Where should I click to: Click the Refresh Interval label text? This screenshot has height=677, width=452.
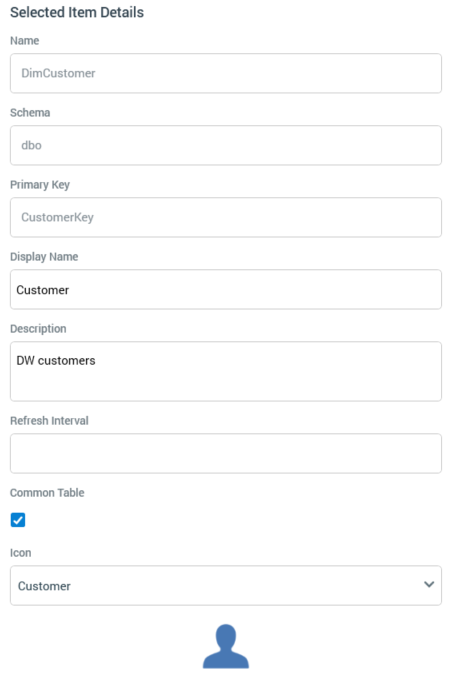49,421
